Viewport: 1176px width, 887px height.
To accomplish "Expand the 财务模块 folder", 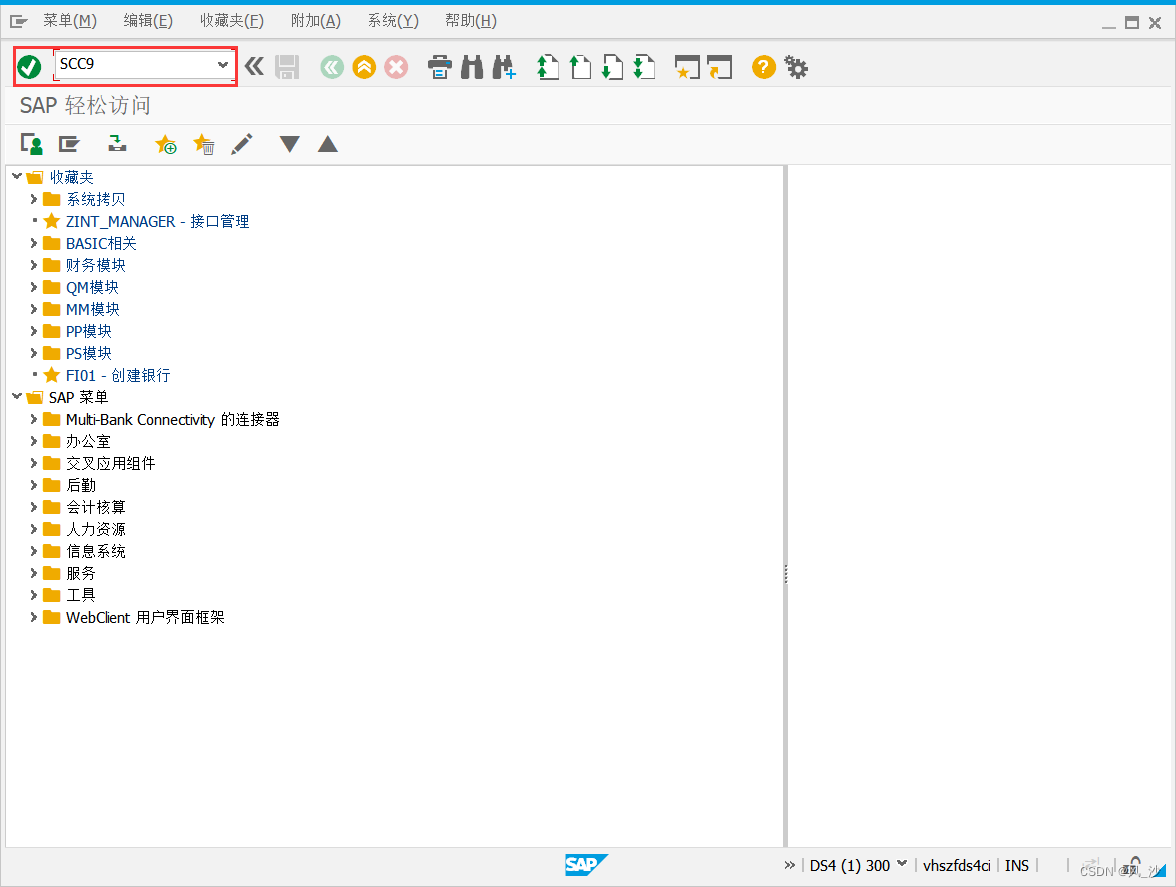I will click(x=33, y=265).
